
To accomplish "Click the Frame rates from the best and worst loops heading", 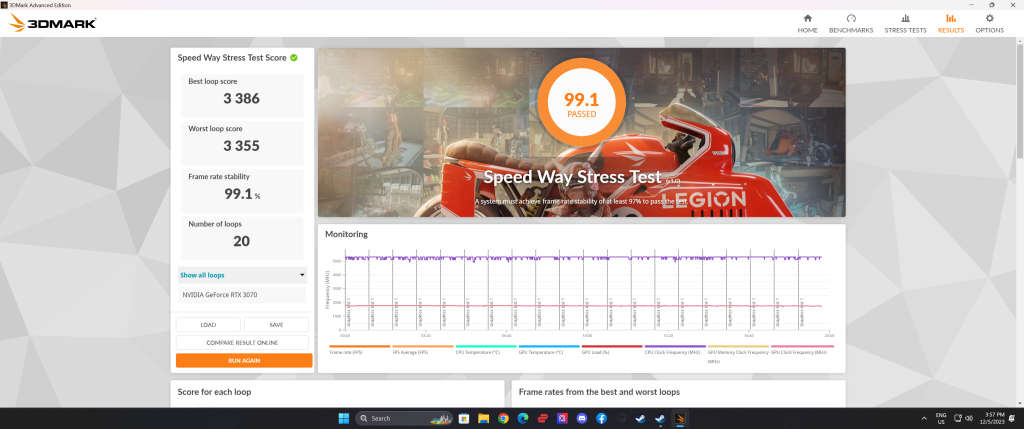I will point(599,392).
